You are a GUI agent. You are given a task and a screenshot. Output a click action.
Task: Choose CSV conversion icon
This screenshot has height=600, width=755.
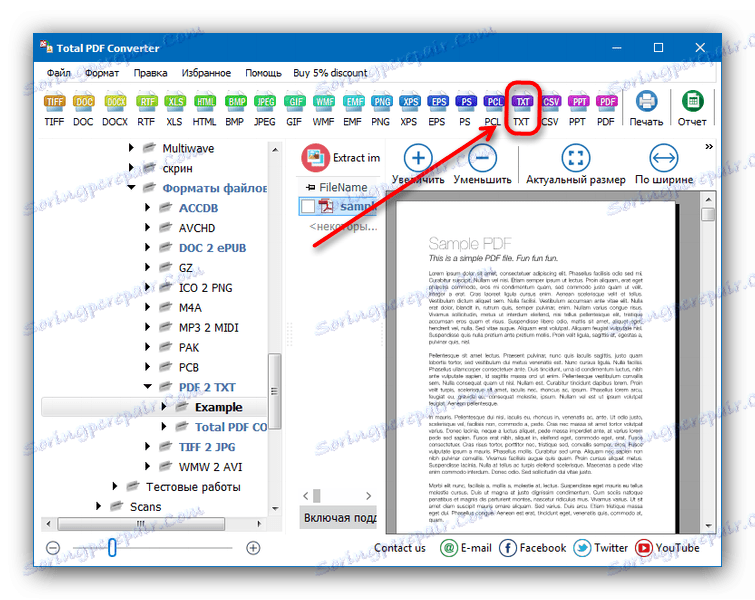pyautogui.click(x=550, y=109)
